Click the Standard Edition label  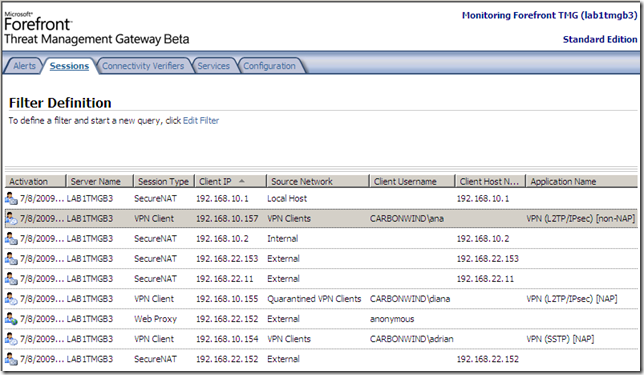pyautogui.click(x=600, y=39)
